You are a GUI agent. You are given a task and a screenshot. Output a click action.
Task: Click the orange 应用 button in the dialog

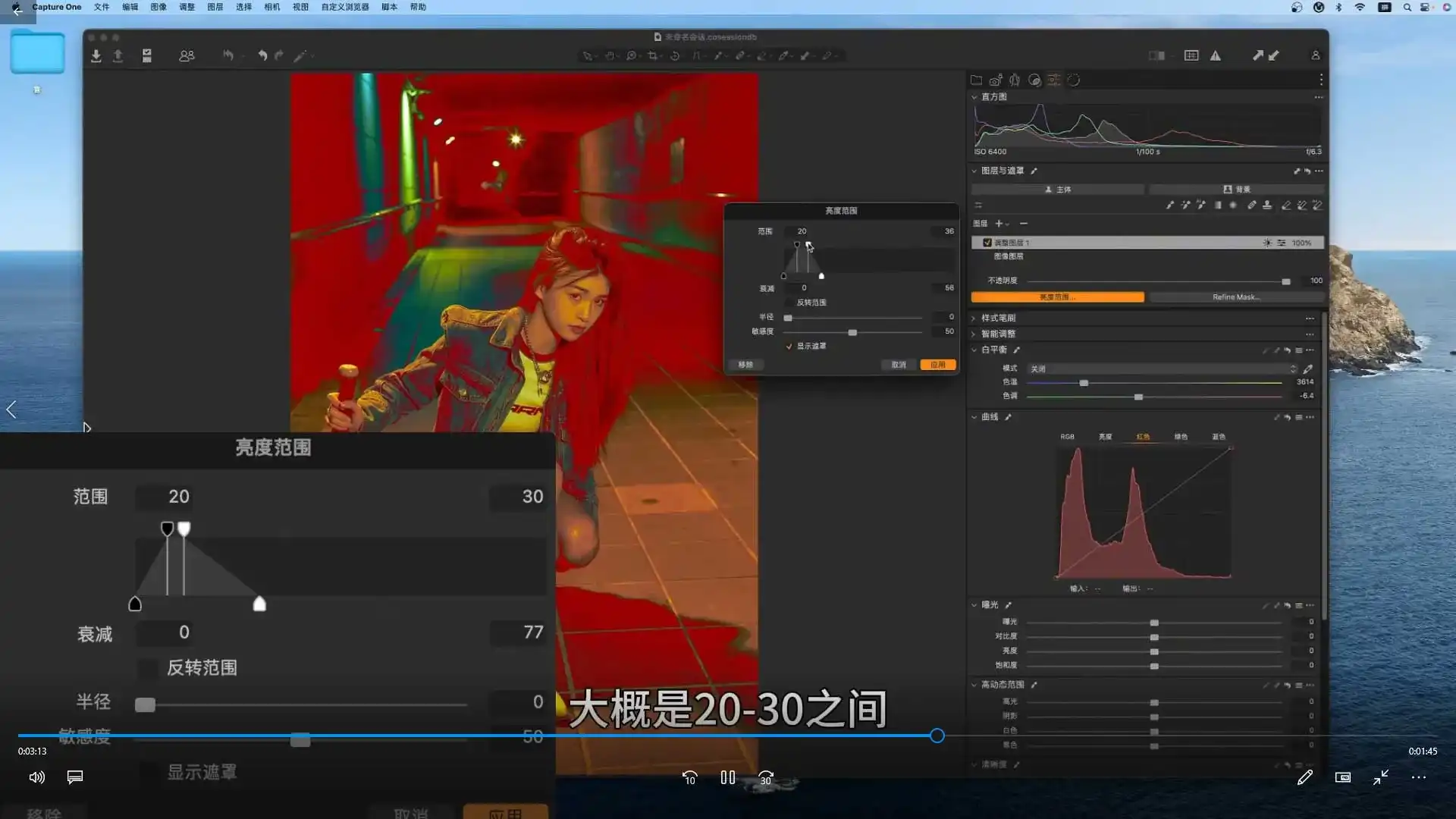coord(938,365)
